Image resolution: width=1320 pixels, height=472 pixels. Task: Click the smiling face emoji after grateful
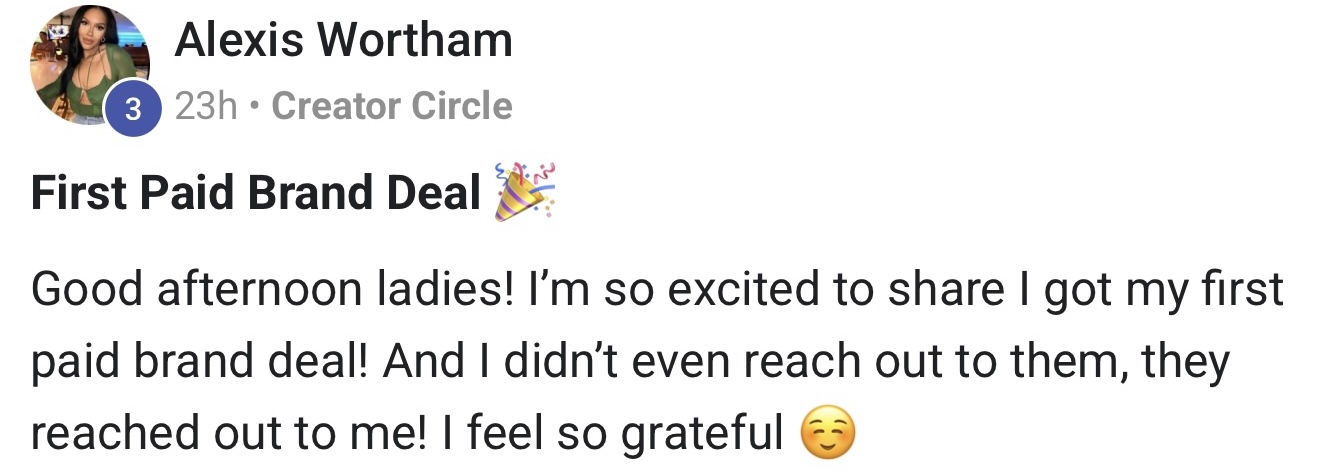pos(830,435)
